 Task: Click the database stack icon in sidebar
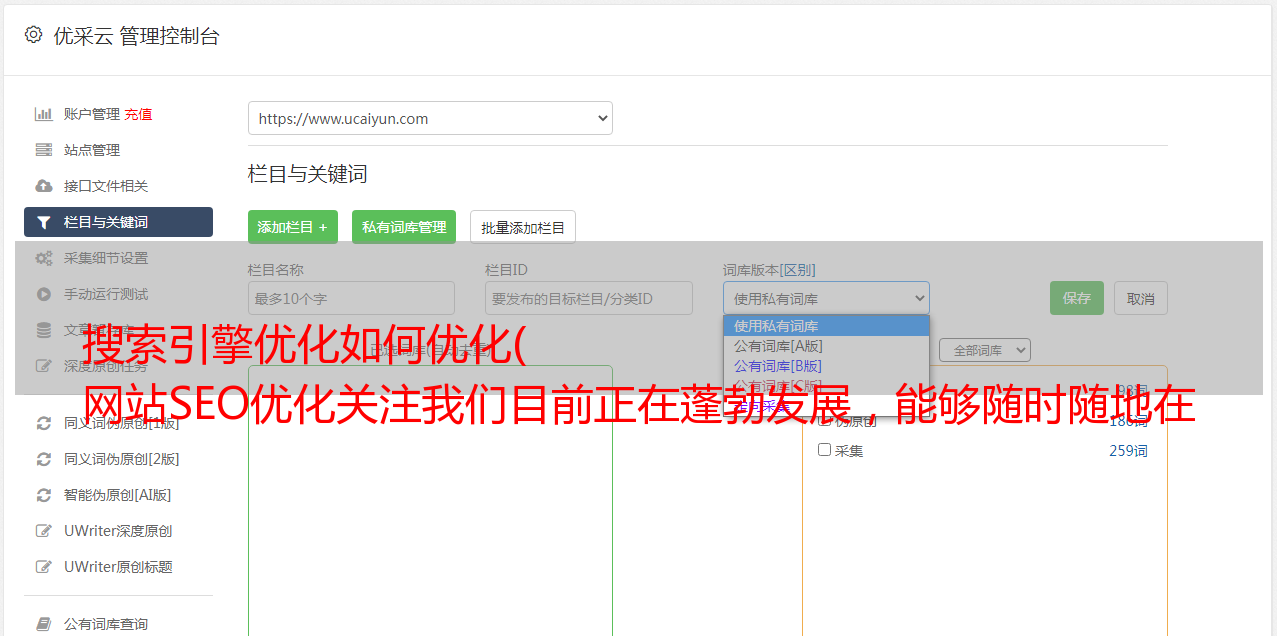coord(44,330)
